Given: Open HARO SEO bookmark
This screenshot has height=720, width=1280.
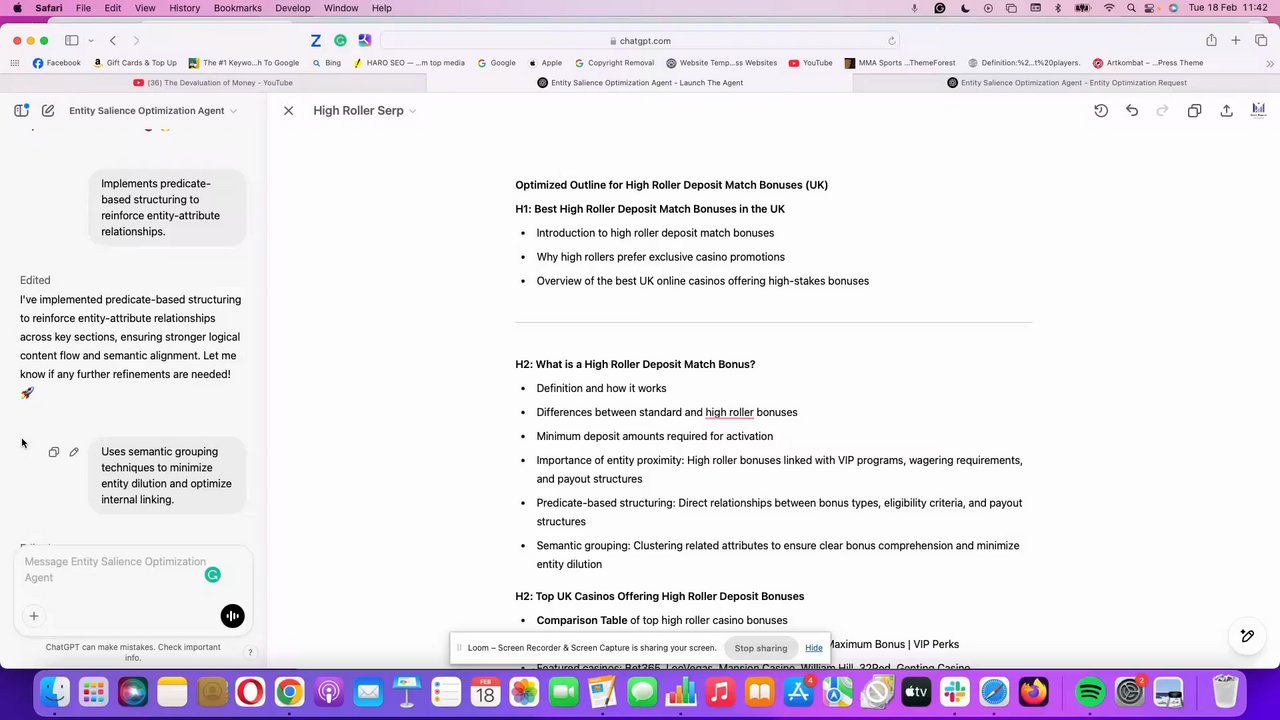Looking at the screenshot, I should pos(409,63).
